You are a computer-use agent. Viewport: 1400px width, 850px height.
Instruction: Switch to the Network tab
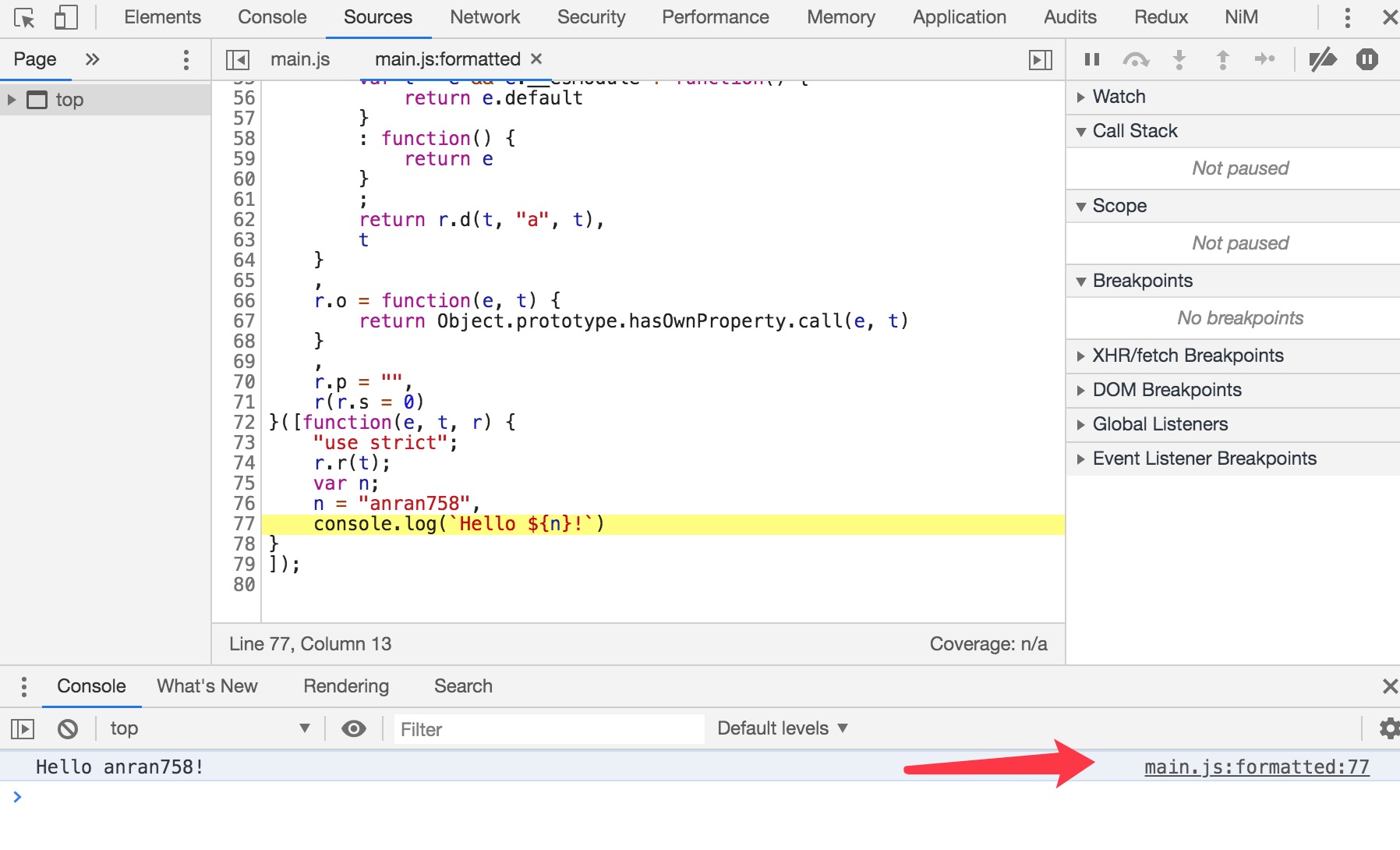(484, 16)
